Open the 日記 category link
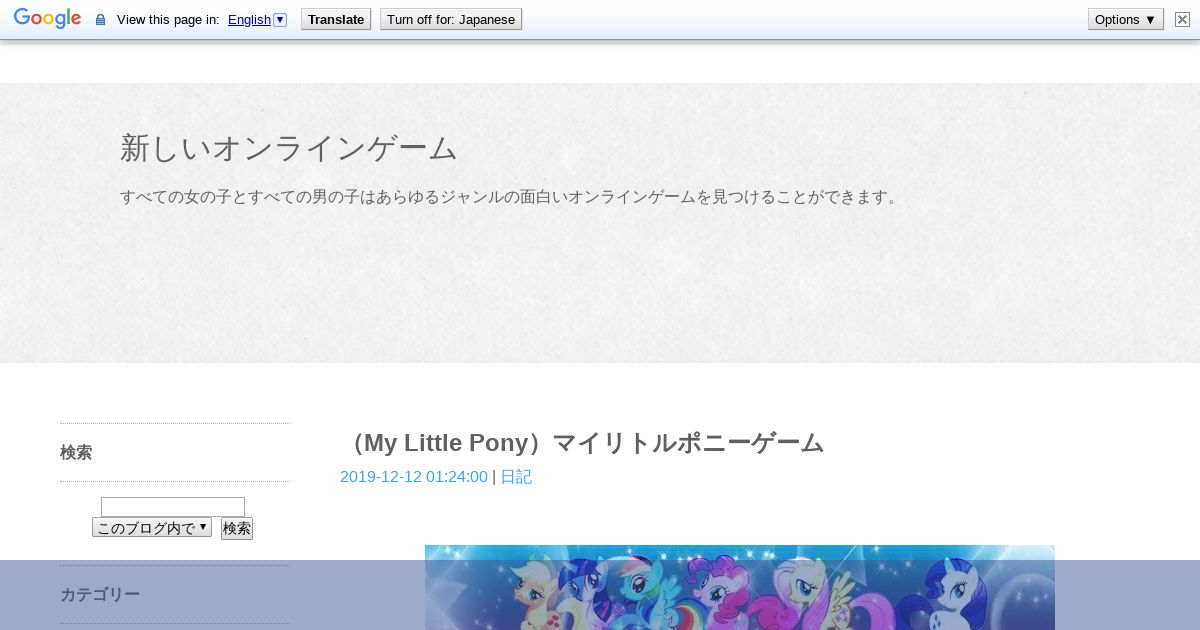The height and width of the screenshot is (630, 1200). coord(516,477)
